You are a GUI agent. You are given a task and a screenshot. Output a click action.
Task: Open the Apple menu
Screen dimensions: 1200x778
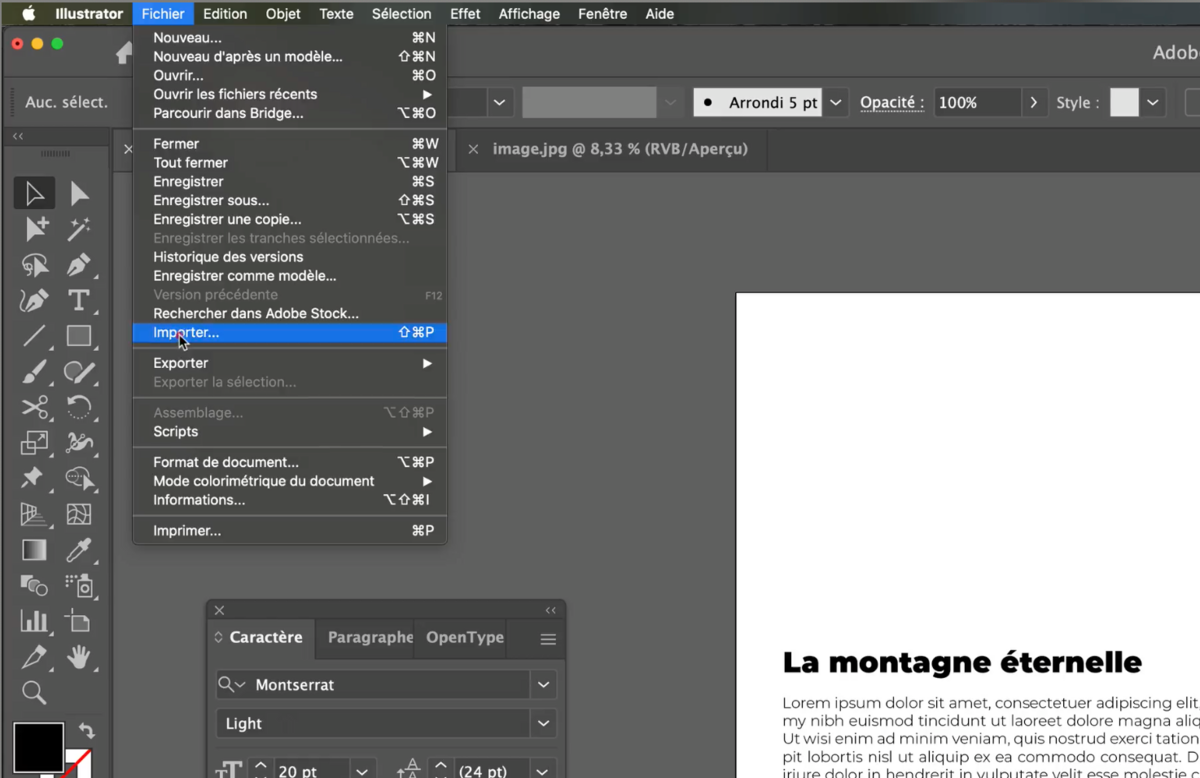(28, 14)
